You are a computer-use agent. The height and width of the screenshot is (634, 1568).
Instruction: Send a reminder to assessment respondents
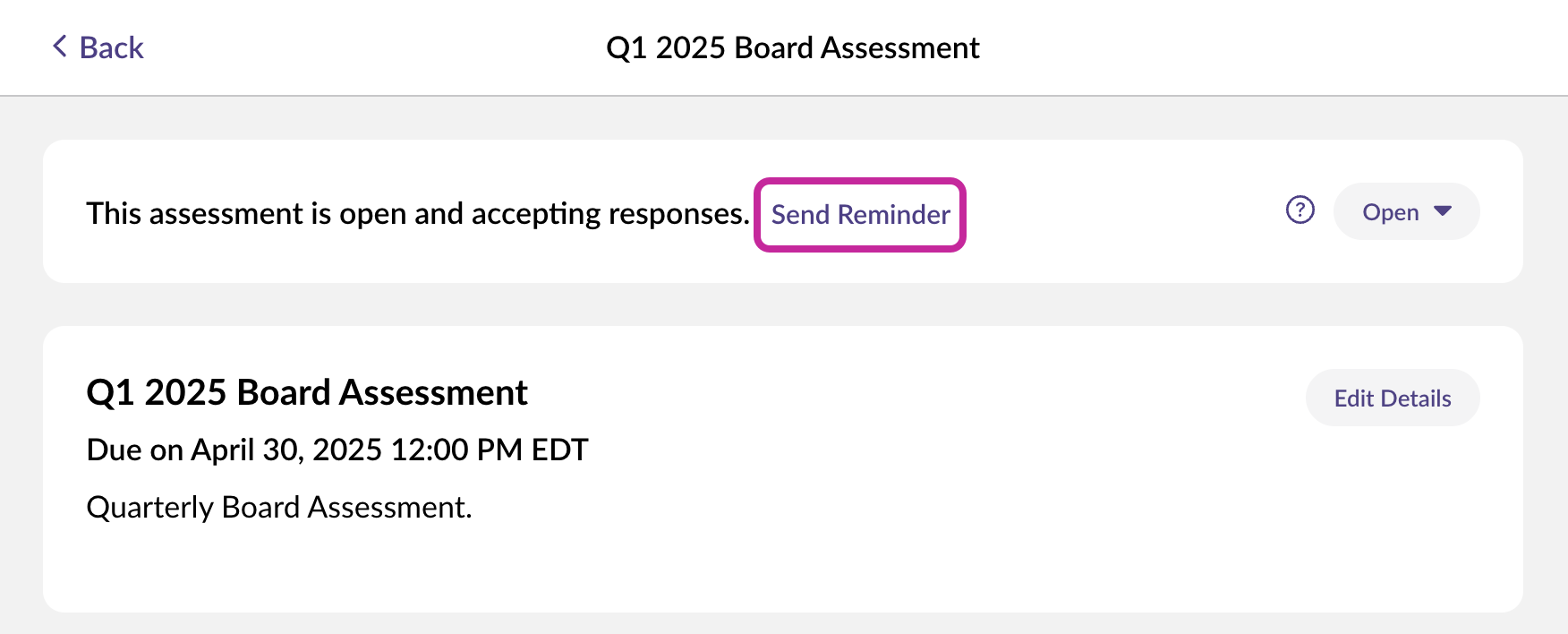(860, 215)
